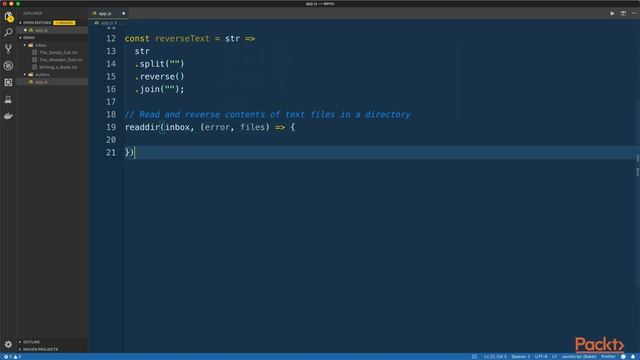Click the EXPLORER panel title
Image resolution: width=640 pixels, height=360 pixels.
tap(33, 13)
